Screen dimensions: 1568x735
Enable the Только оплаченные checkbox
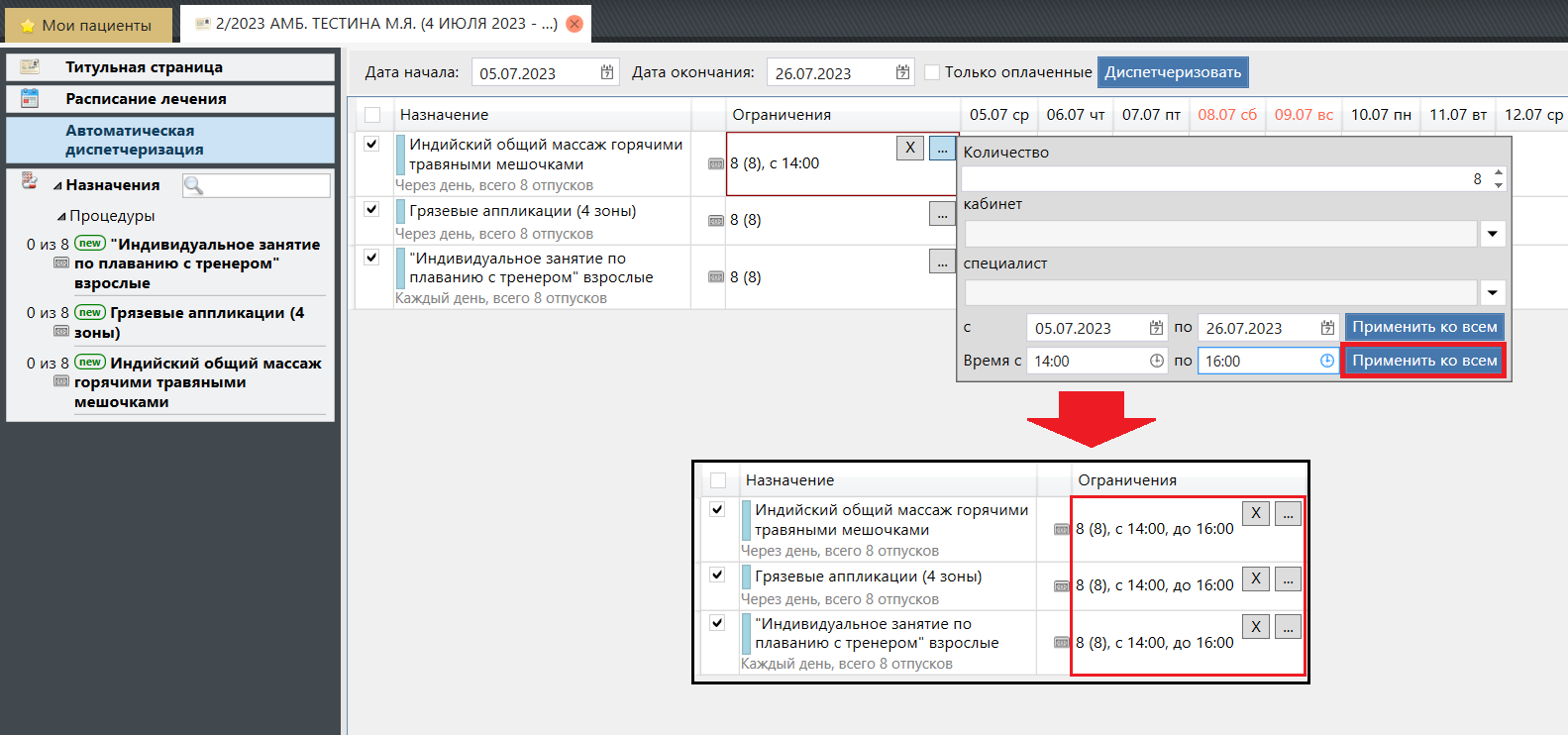(932, 72)
